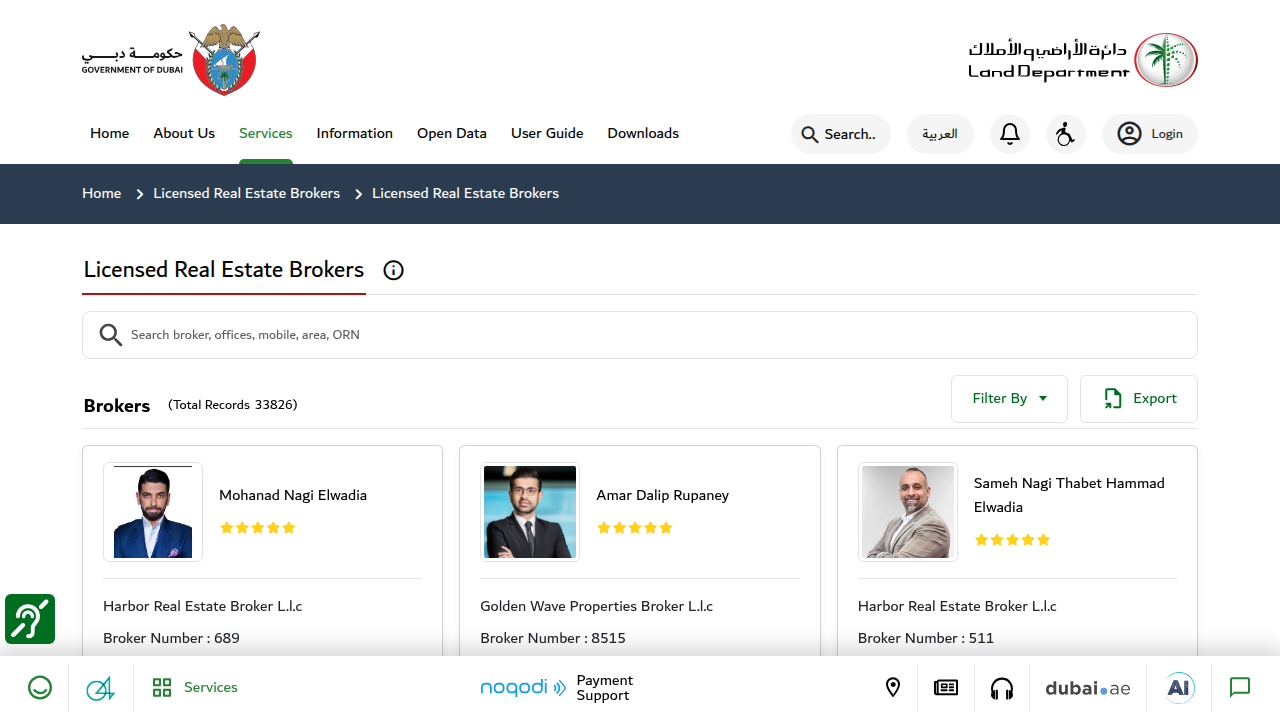
Task: Open the User Guide menu
Action: [x=547, y=133]
